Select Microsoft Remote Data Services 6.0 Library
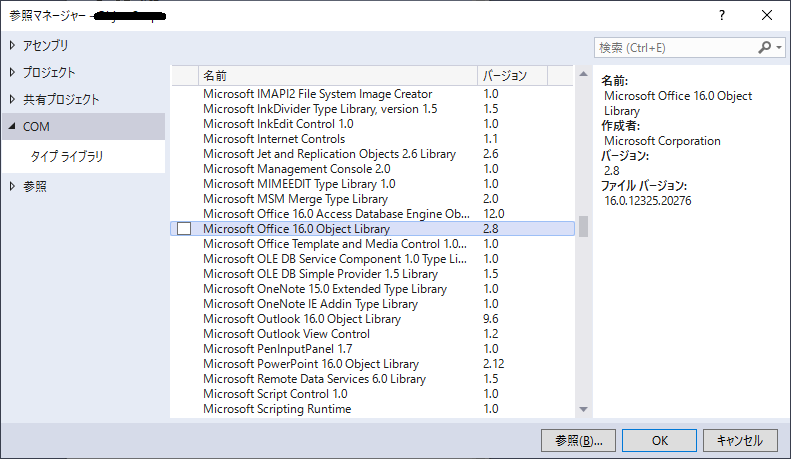The image size is (791, 459). tap(372, 379)
